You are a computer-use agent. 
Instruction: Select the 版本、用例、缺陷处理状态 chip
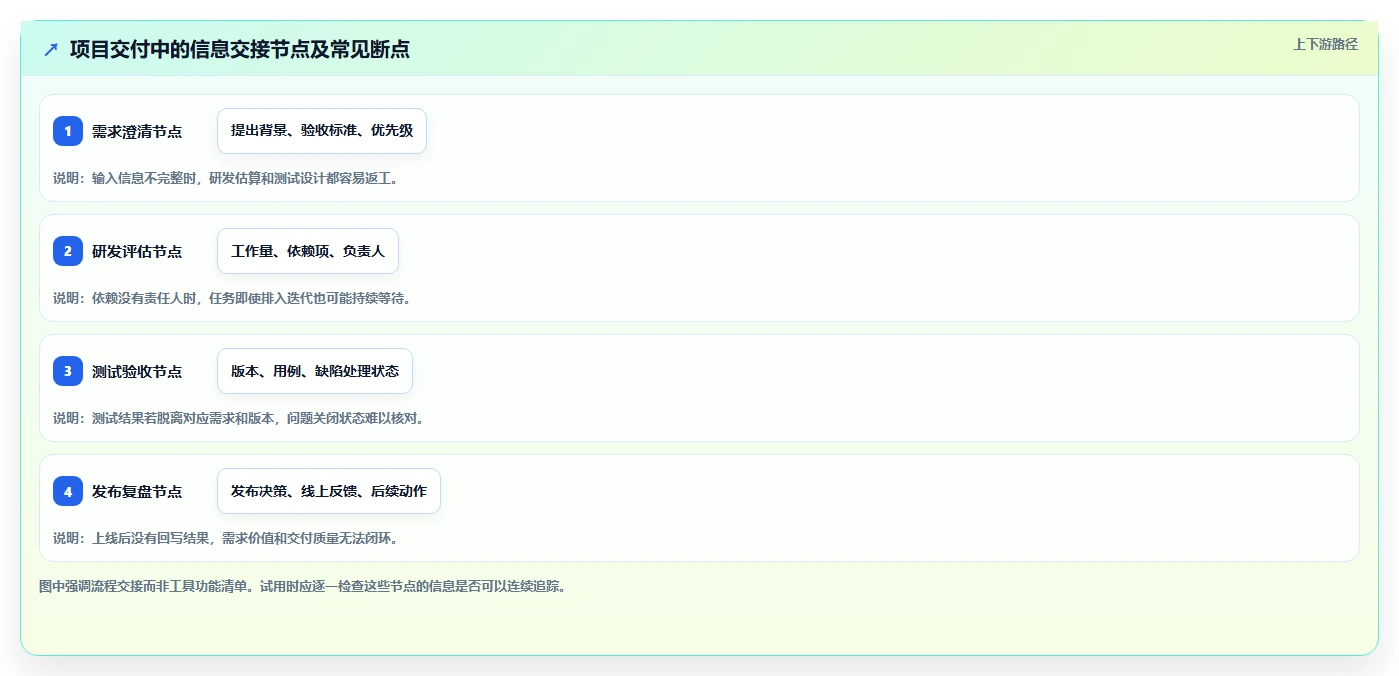click(315, 371)
